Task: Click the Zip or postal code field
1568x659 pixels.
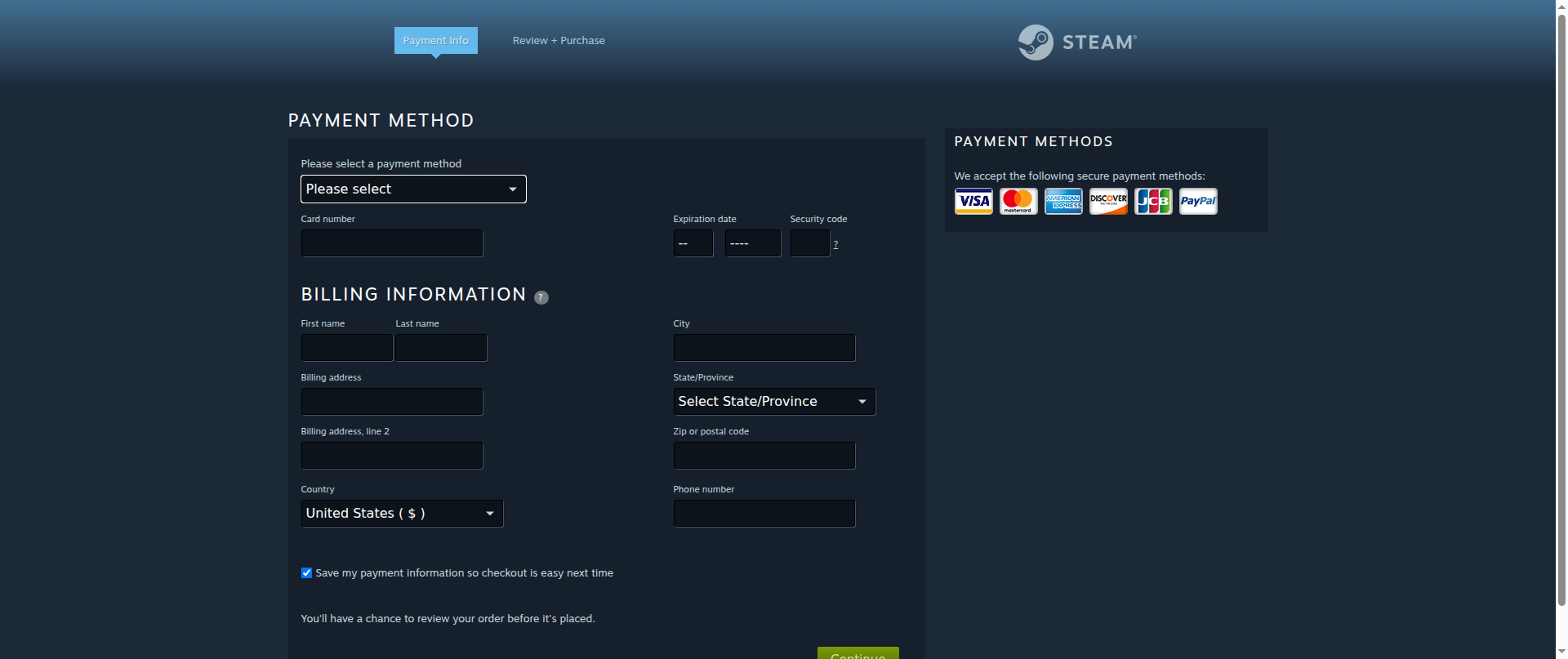Action: pyautogui.click(x=764, y=456)
